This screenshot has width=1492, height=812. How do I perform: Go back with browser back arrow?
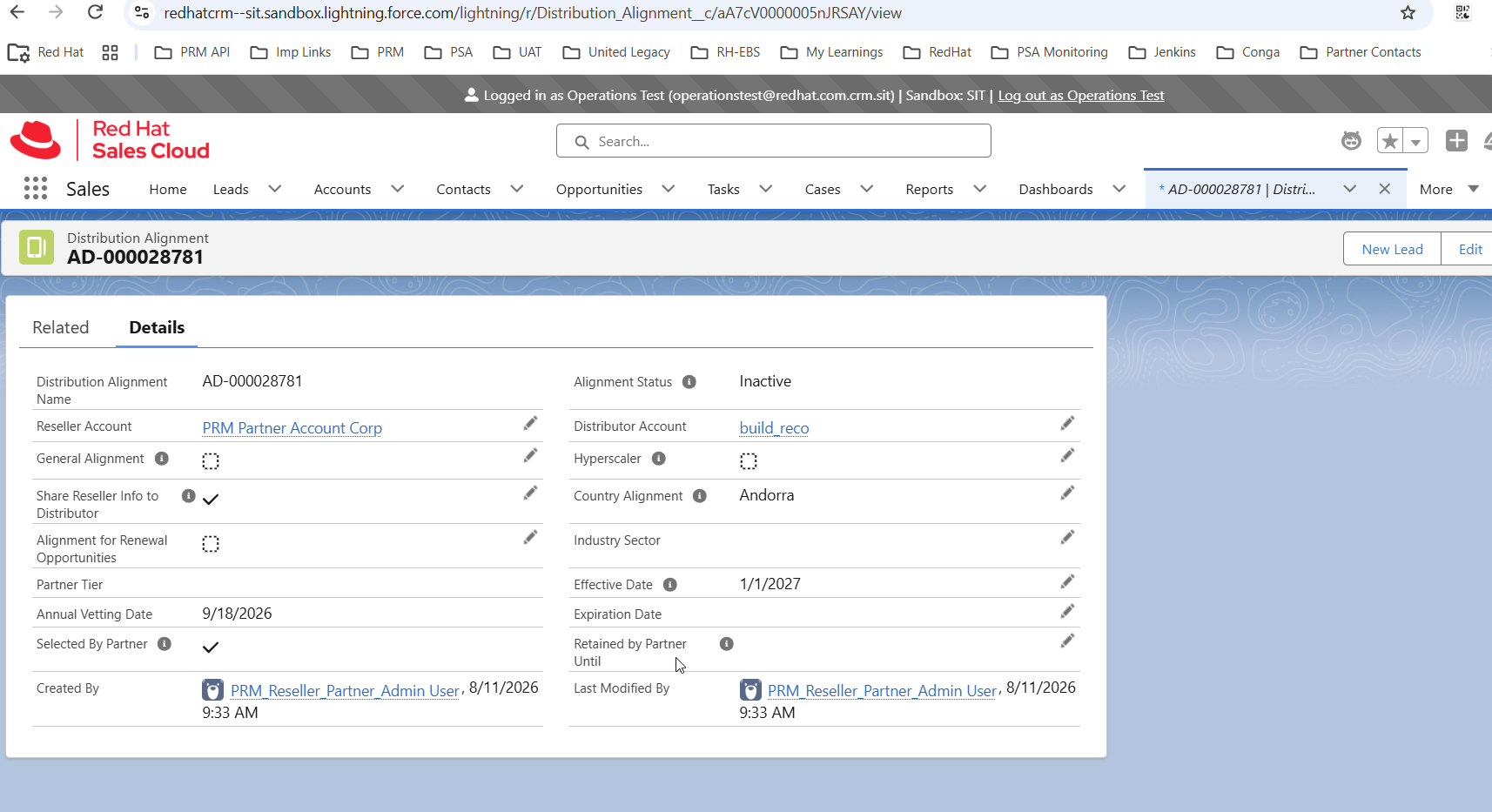[x=17, y=12]
